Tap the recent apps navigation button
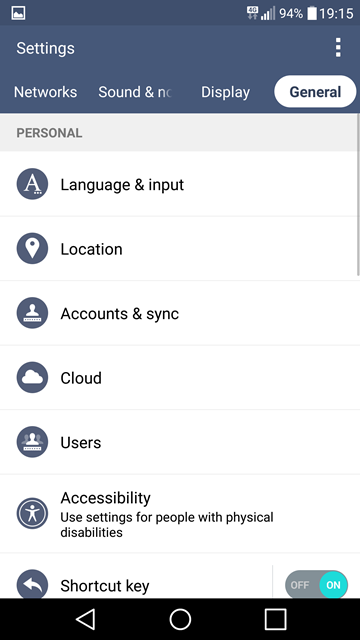The width and height of the screenshot is (360, 640). [x=276, y=619]
